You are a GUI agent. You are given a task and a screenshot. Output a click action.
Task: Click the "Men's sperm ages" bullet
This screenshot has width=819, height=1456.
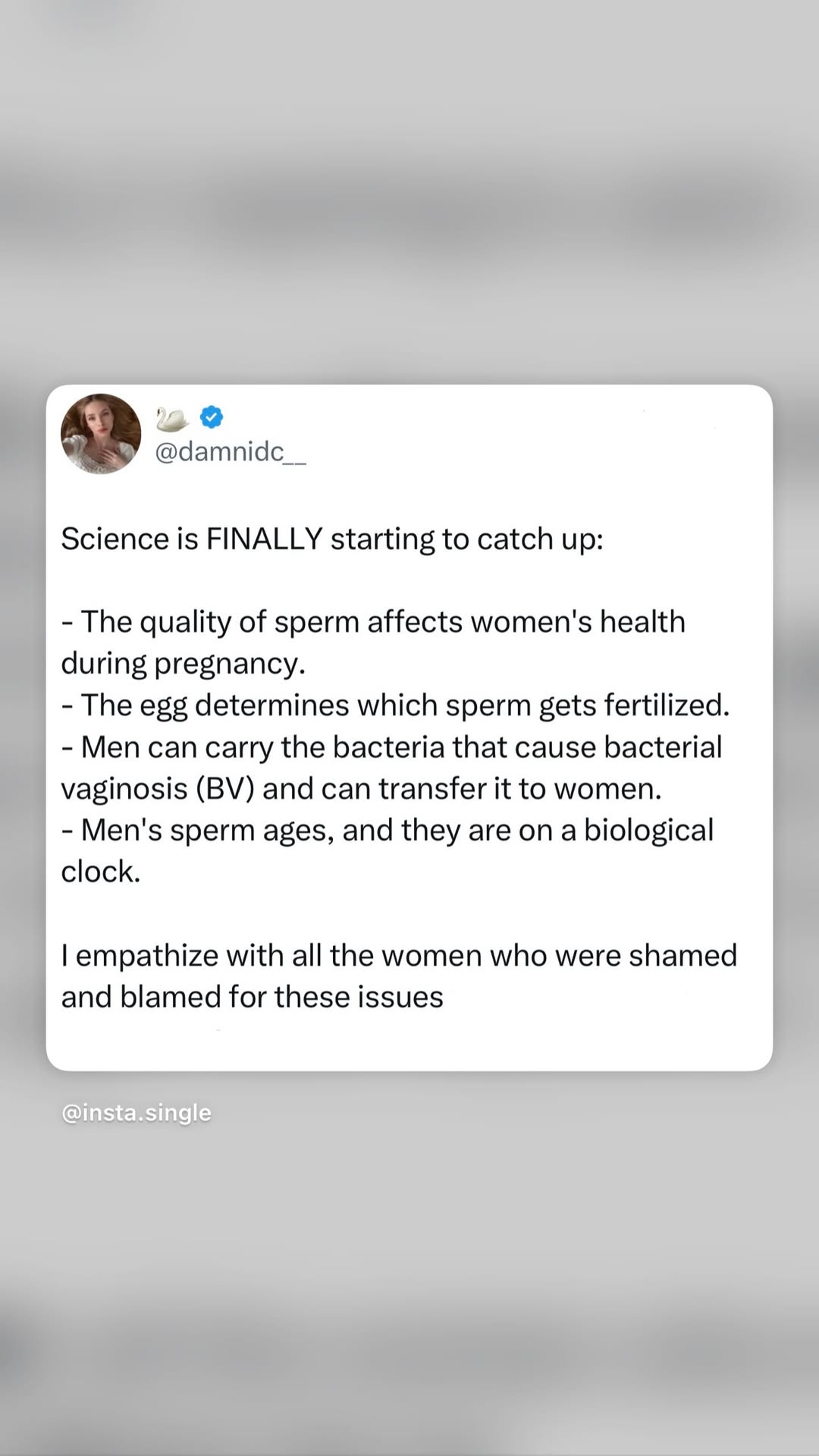tap(387, 831)
